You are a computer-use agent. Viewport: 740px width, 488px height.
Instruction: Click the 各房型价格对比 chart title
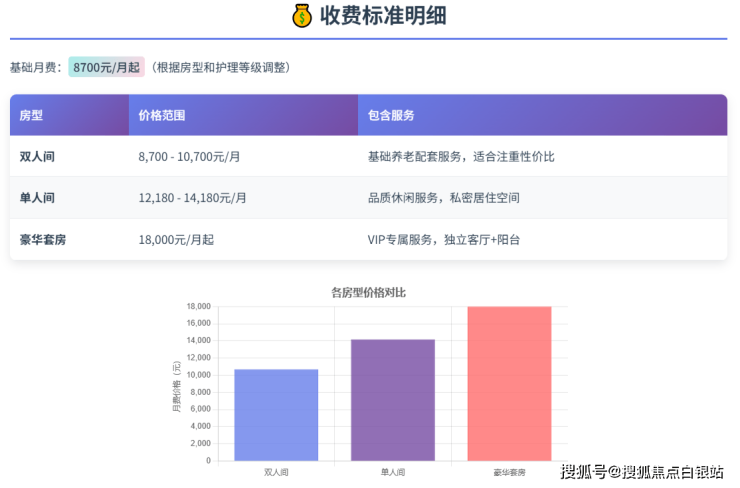click(x=368, y=292)
